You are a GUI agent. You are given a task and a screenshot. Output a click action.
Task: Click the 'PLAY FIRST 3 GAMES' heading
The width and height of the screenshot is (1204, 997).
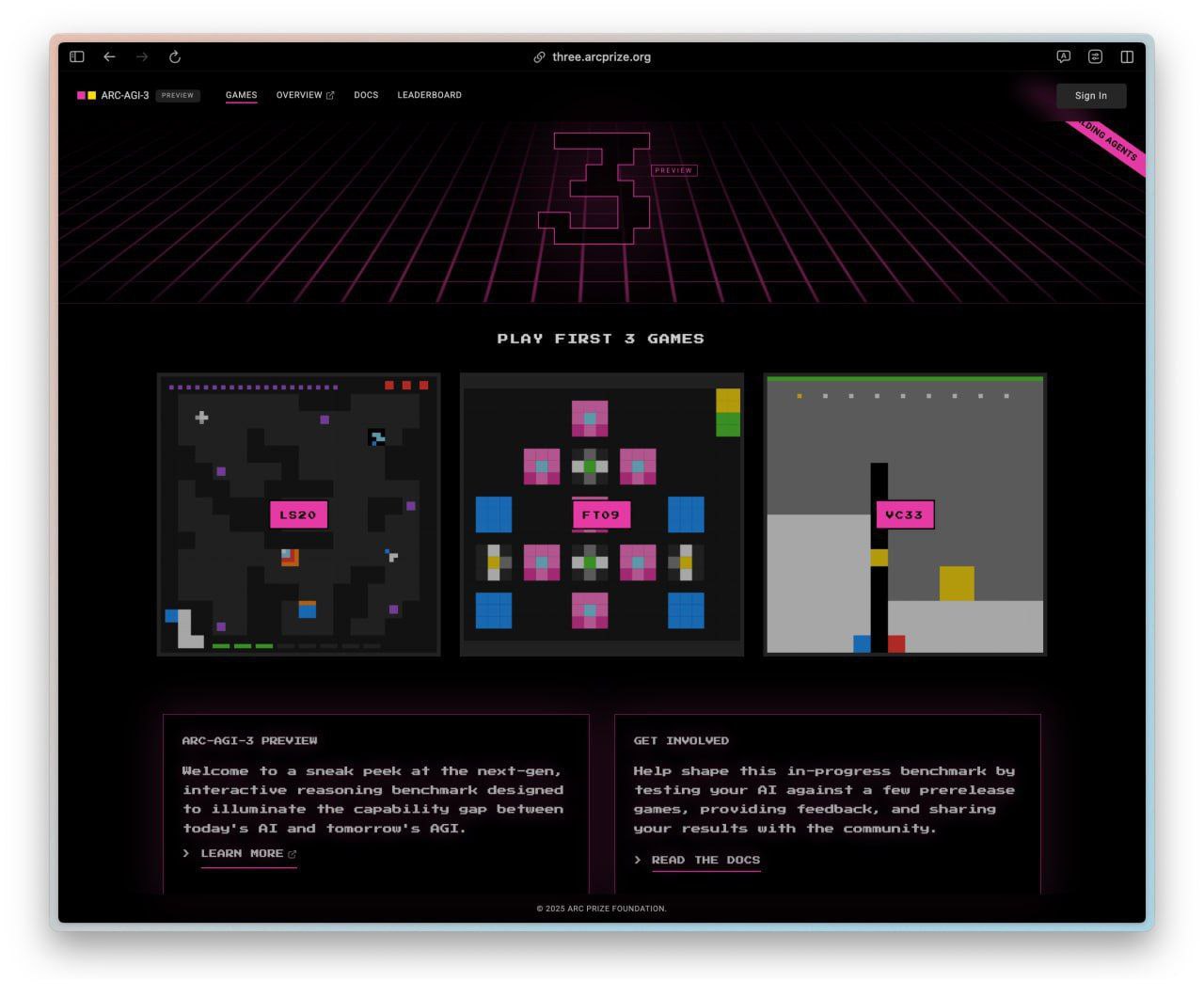click(x=601, y=339)
